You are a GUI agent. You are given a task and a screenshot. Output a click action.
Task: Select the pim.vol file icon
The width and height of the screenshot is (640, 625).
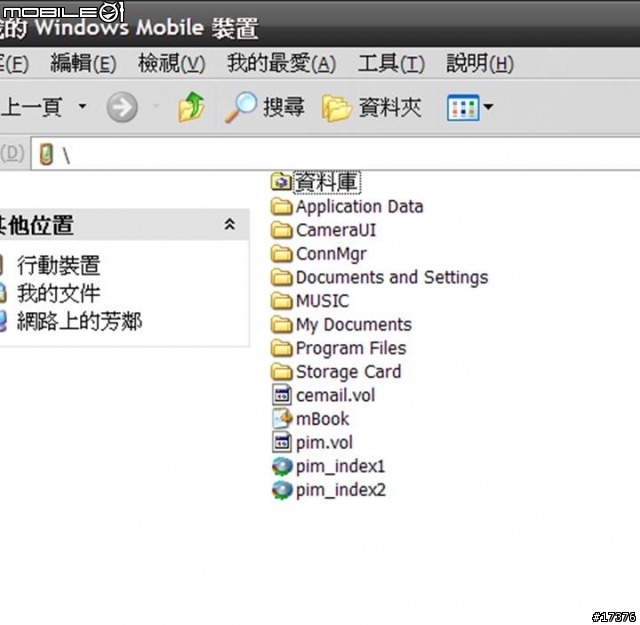click(282, 443)
